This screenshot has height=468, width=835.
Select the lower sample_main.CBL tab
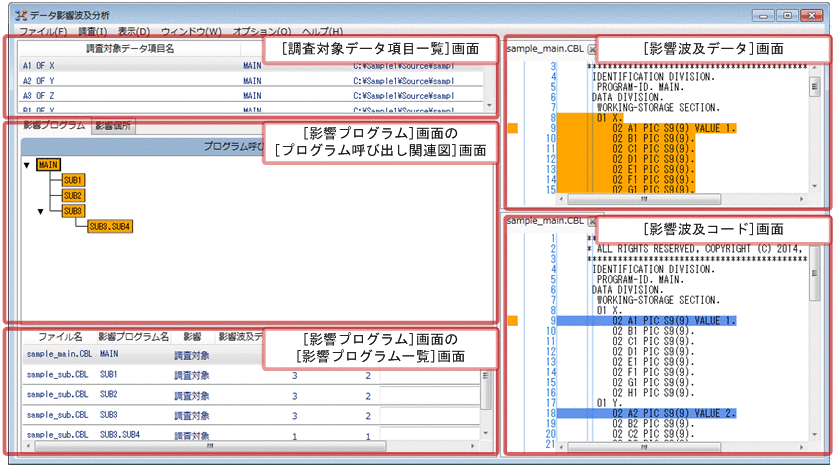[x=545, y=221]
